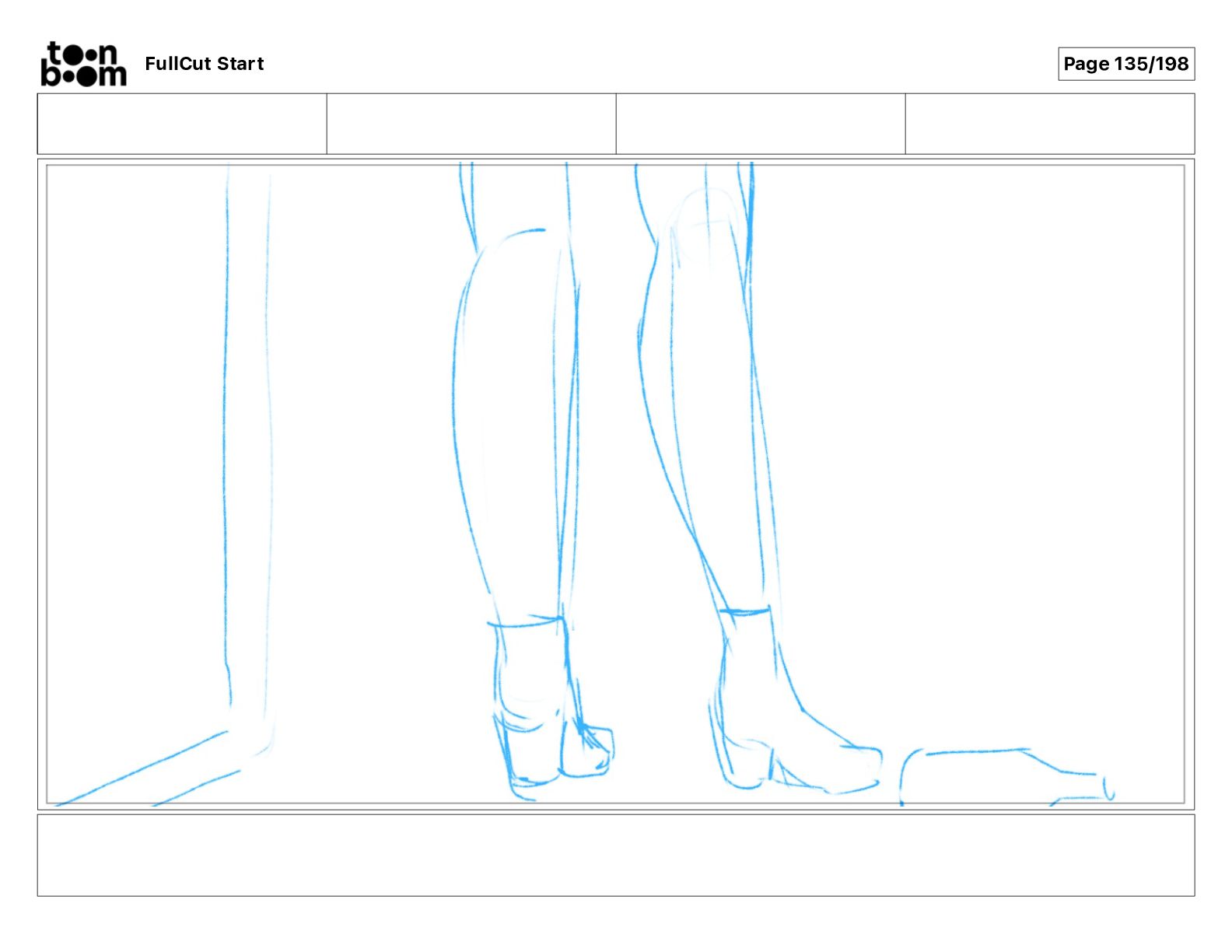Click the left high-heeled shoe drawing
Viewport: 1232px width, 952px height.
click(x=551, y=708)
